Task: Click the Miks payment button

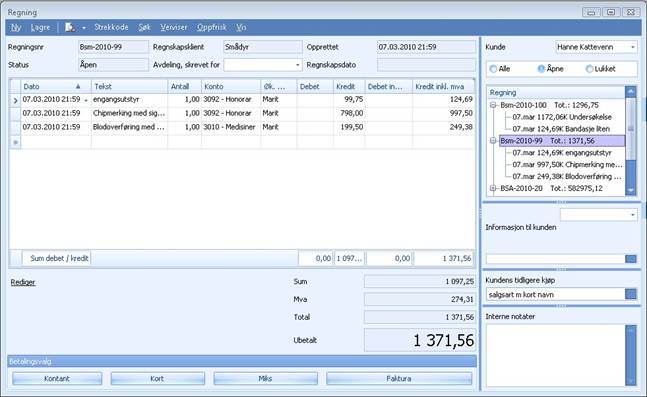Action: click(x=265, y=378)
